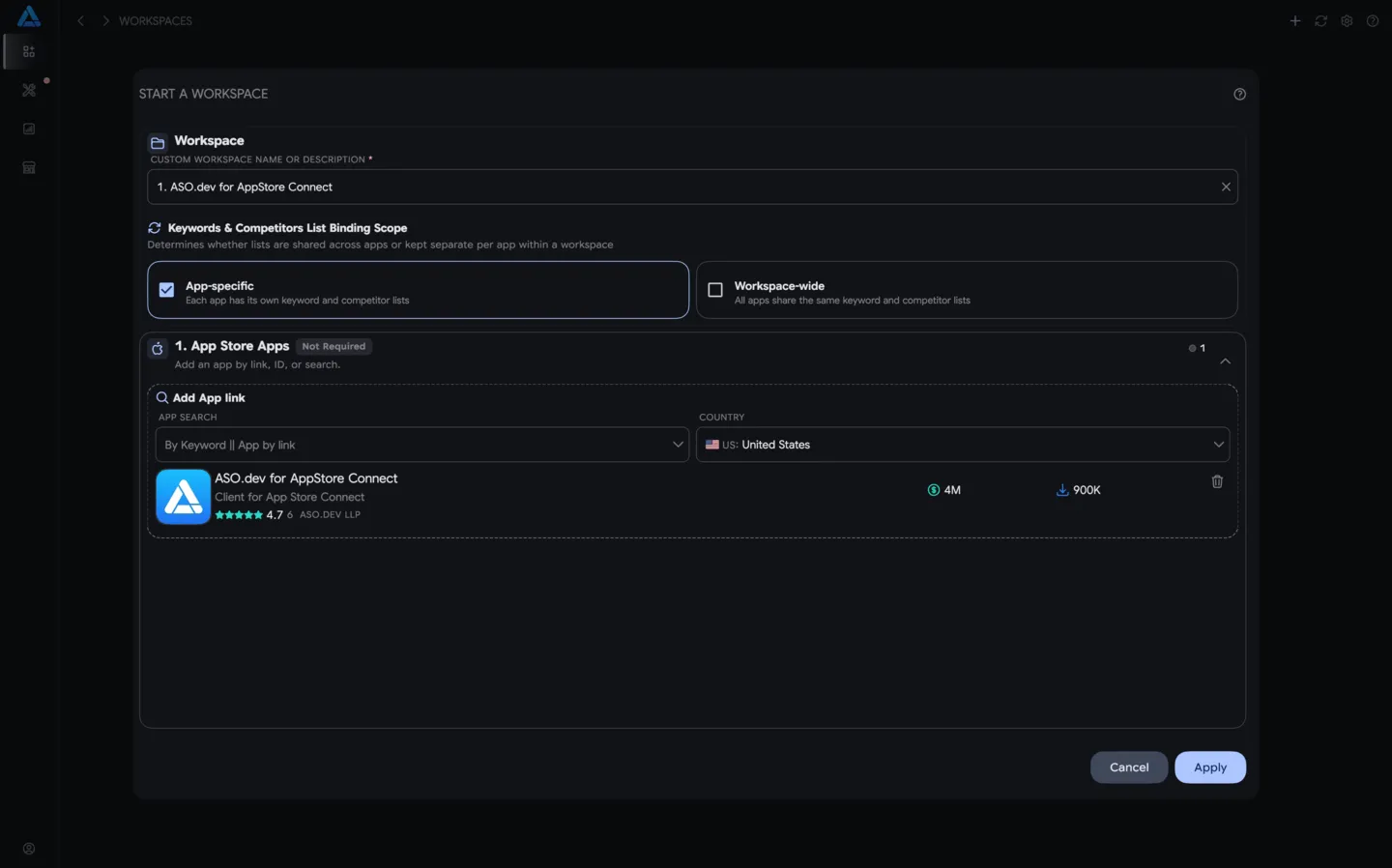Collapse the App Store Apps section chevron
Viewport: 1392px width, 868px height.
(1225, 362)
